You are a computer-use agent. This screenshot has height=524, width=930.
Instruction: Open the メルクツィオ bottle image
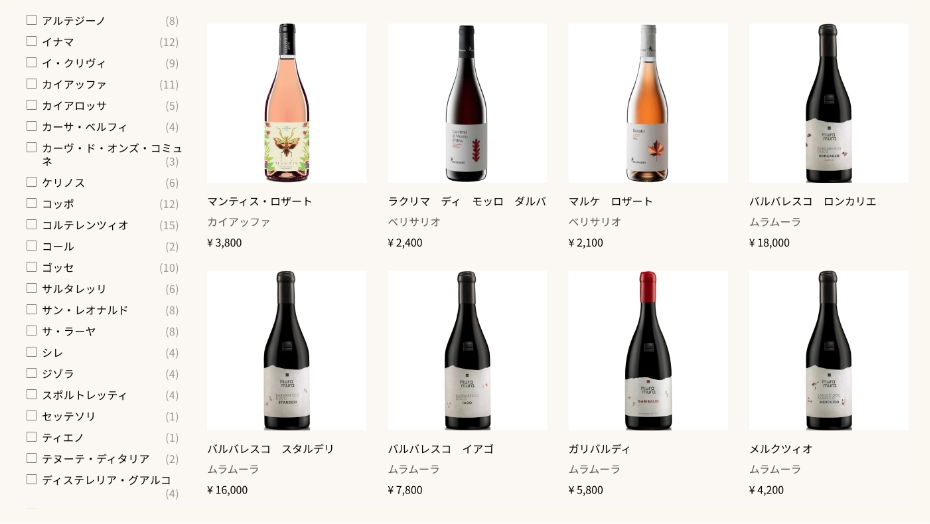pyautogui.click(x=829, y=351)
